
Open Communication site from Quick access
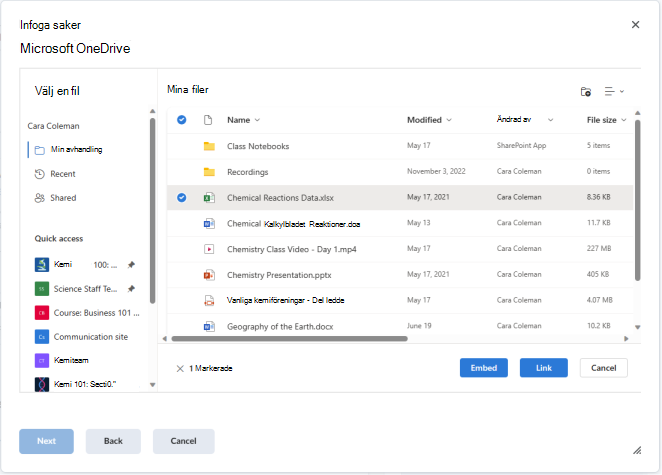(x=91, y=337)
